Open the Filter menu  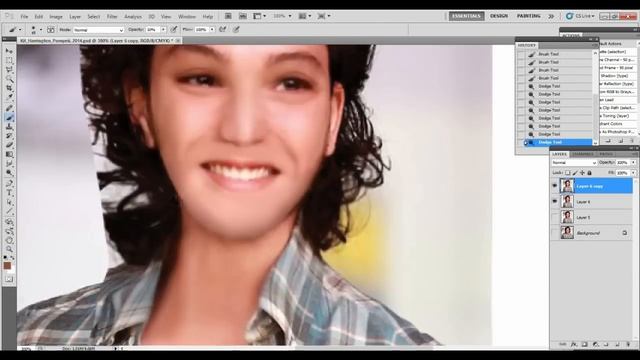pos(112,17)
